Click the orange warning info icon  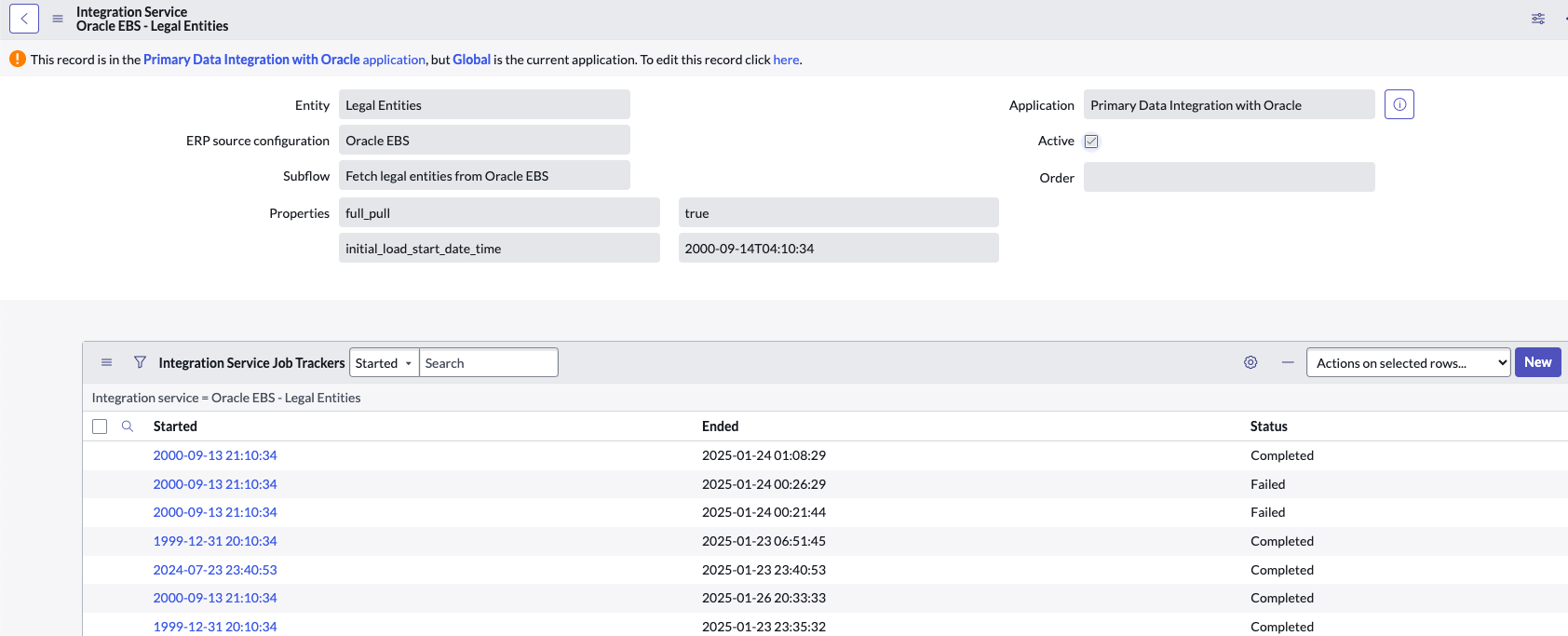(18, 59)
